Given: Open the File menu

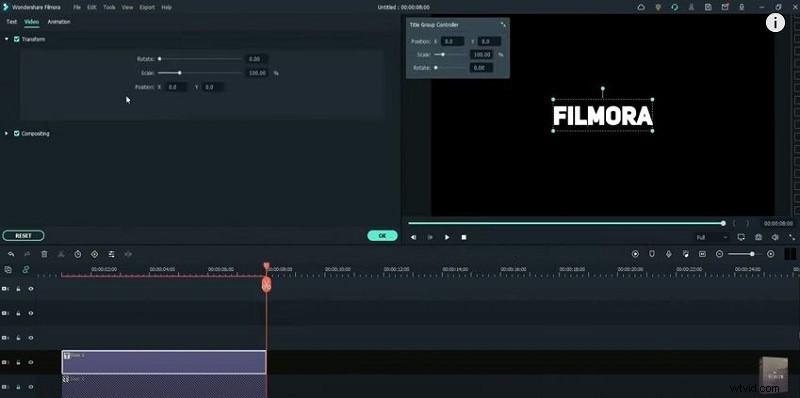Looking at the screenshot, I should pos(77,8).
